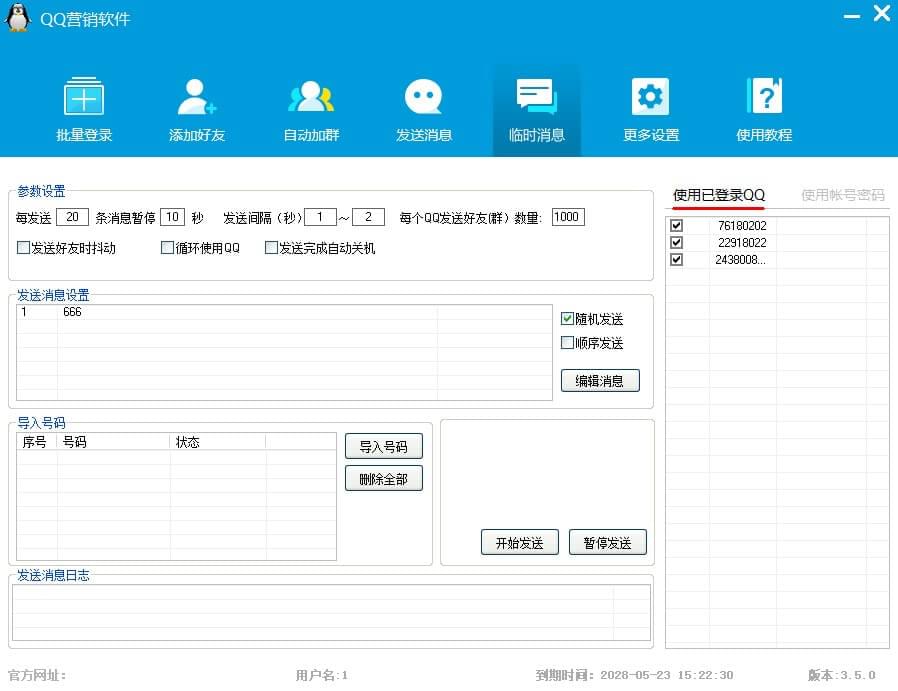Click the 序号 column header
Viewport: 898px width, 691px height.
(37, 441)
